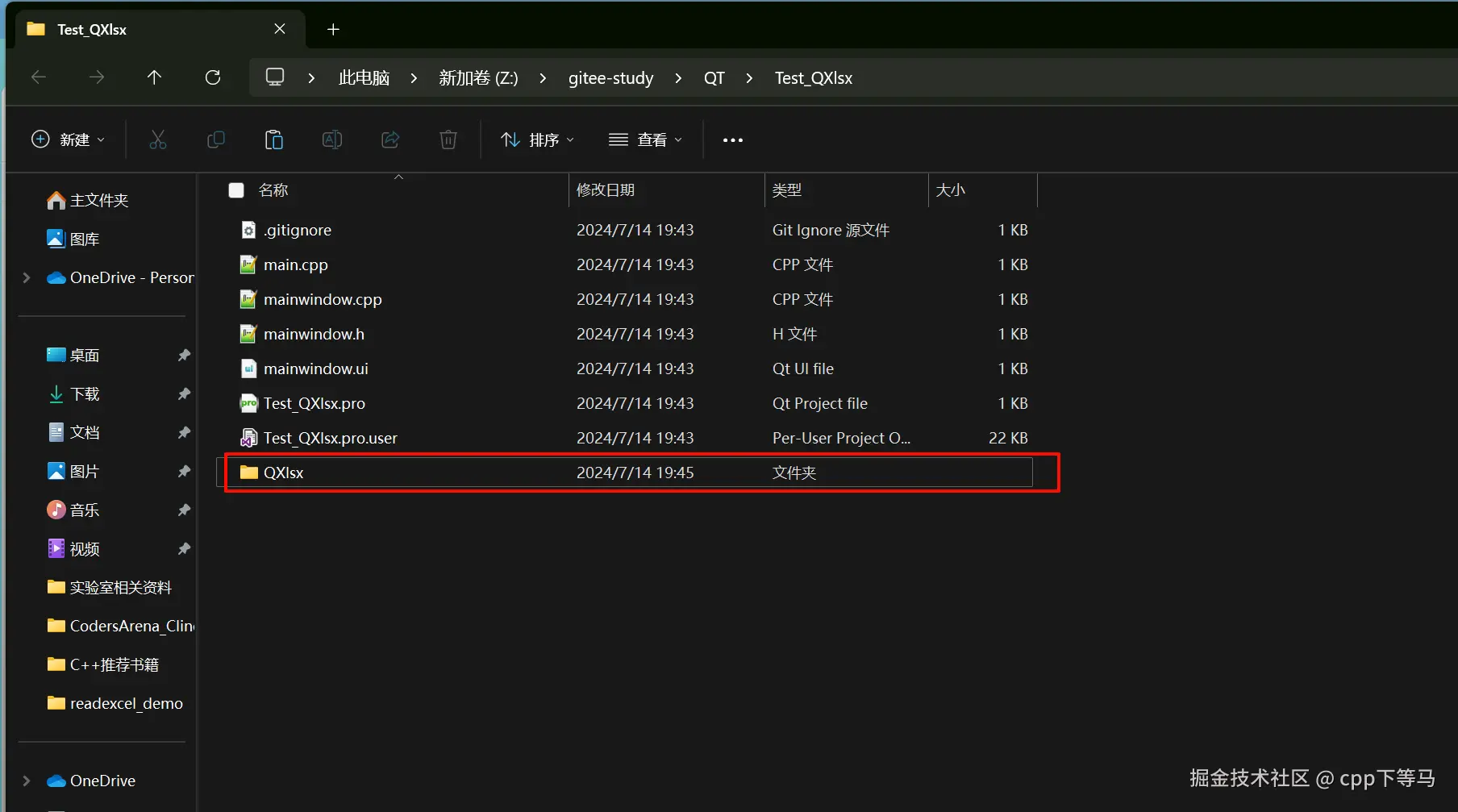Viewport: 1458px width, 812px height.
Task: Click the mainwindow.ui file icon
Action: [248, 369]
